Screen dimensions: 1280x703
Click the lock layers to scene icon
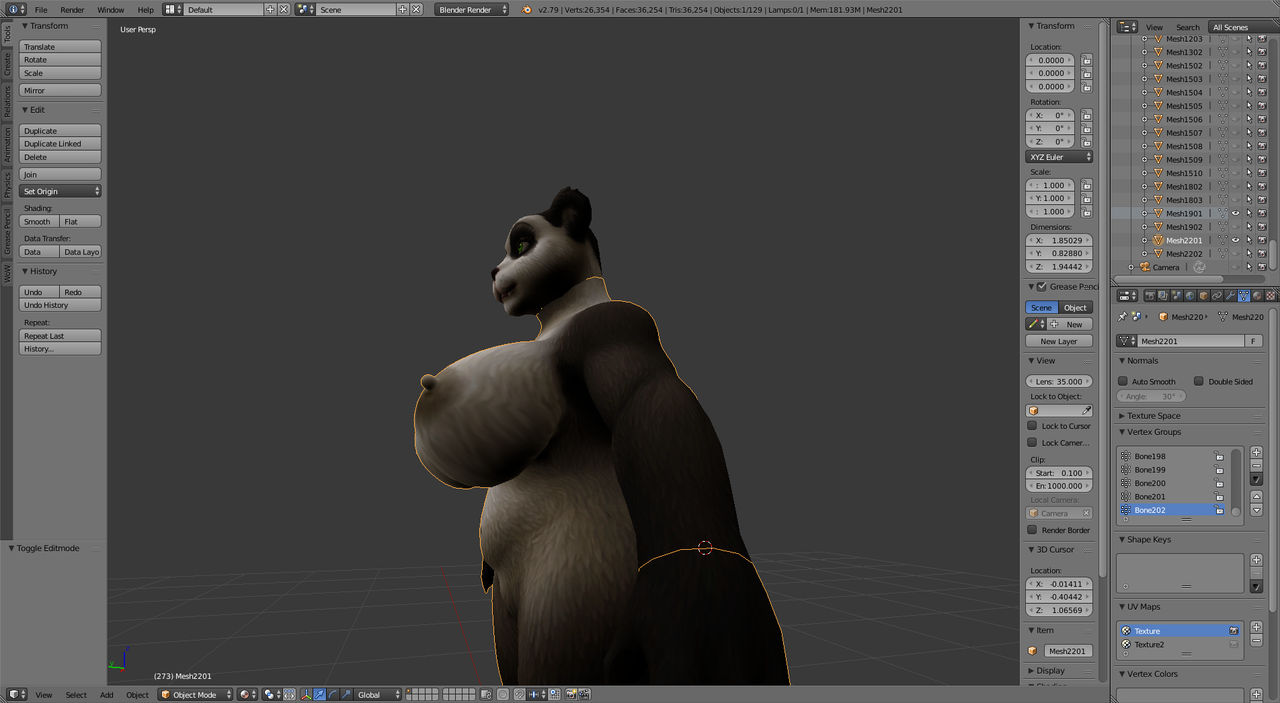click(486, 694)
